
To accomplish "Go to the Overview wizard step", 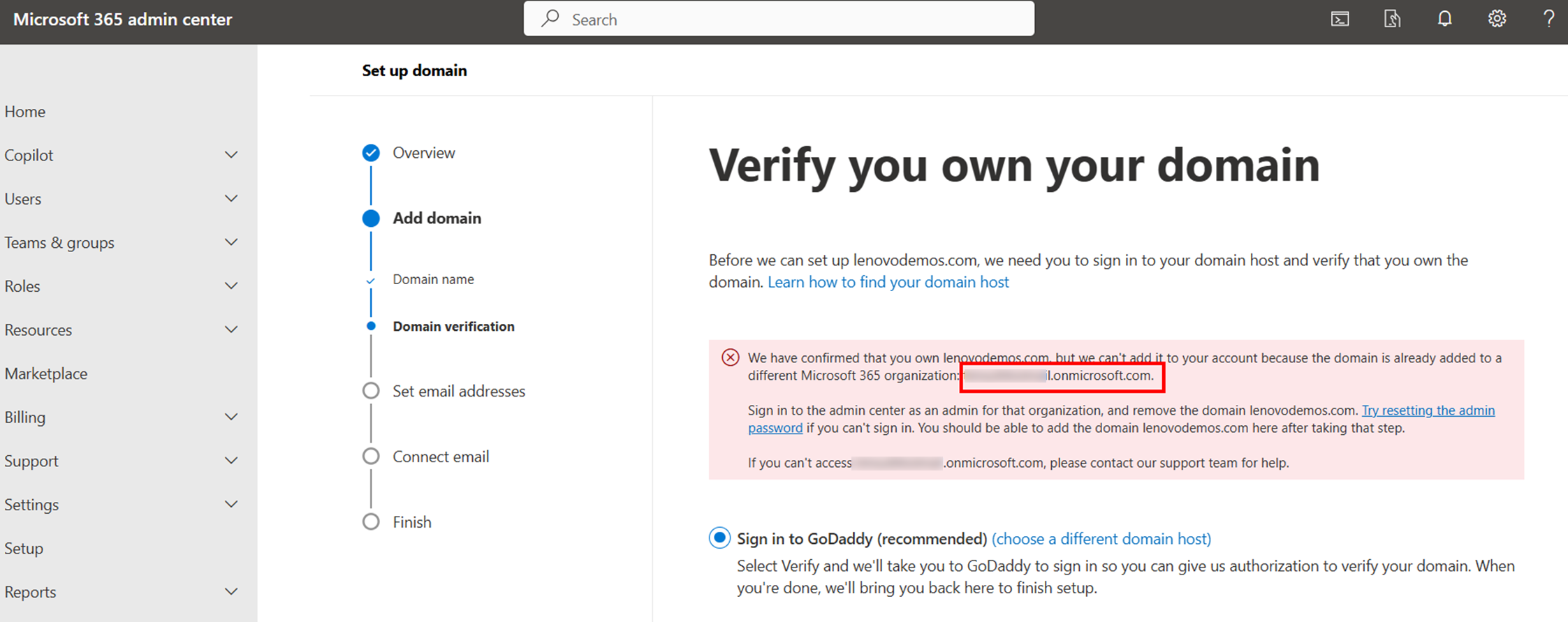I will [424, 153].
